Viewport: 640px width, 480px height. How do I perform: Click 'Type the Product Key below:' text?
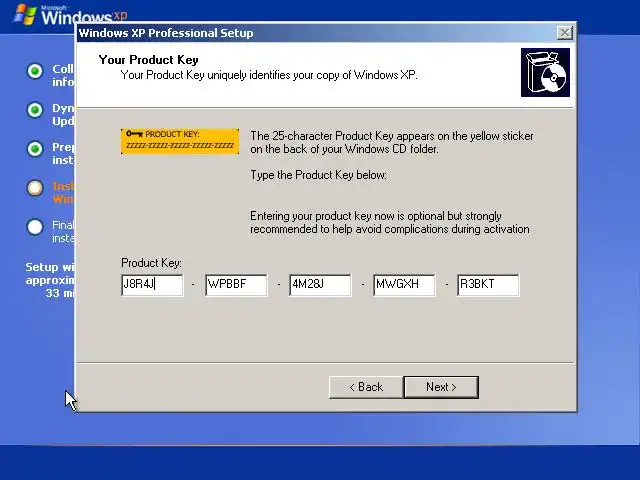click(318, 175)
